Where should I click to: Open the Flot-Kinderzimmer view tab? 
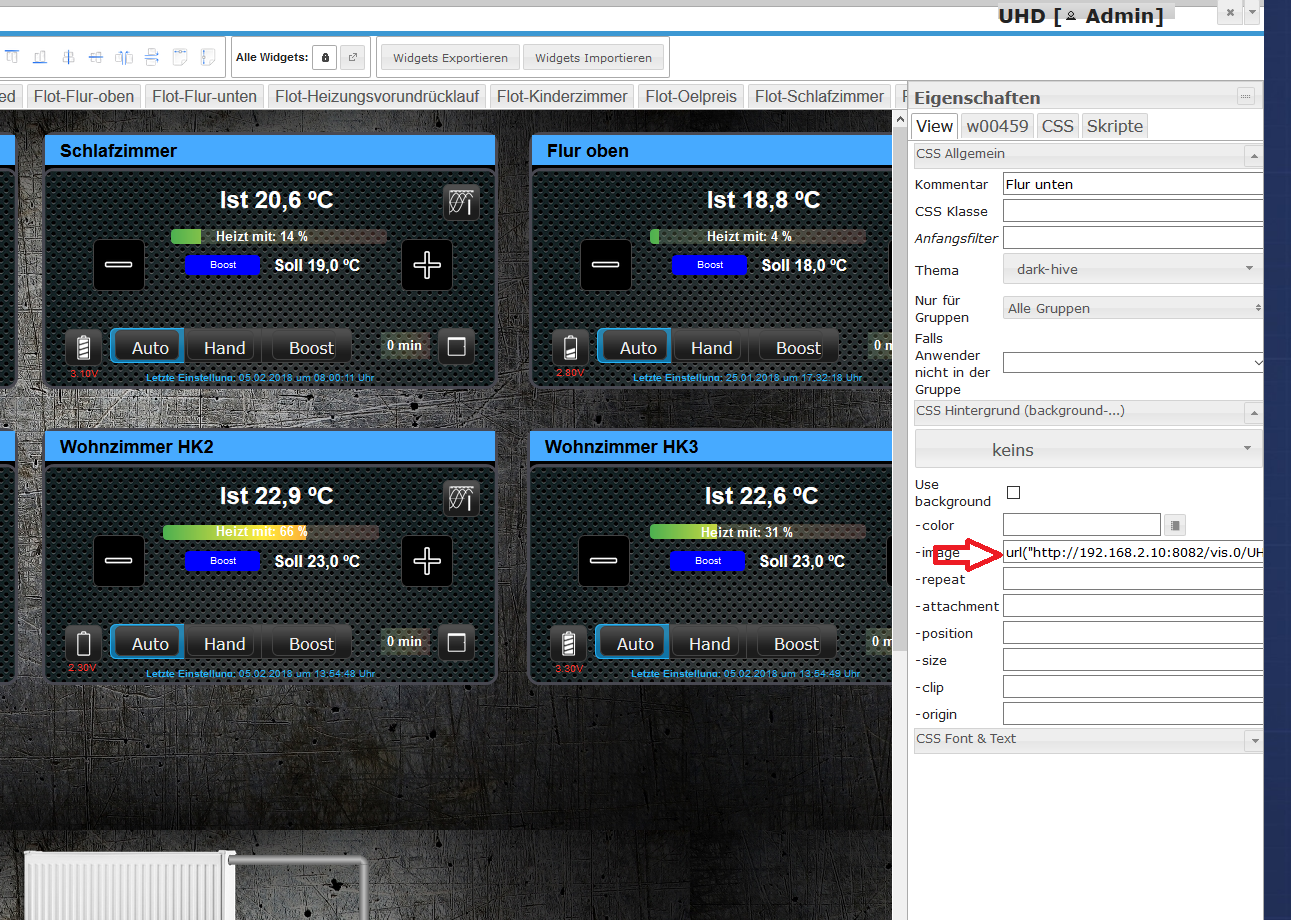pyautogui.click(x=562, y=96)
